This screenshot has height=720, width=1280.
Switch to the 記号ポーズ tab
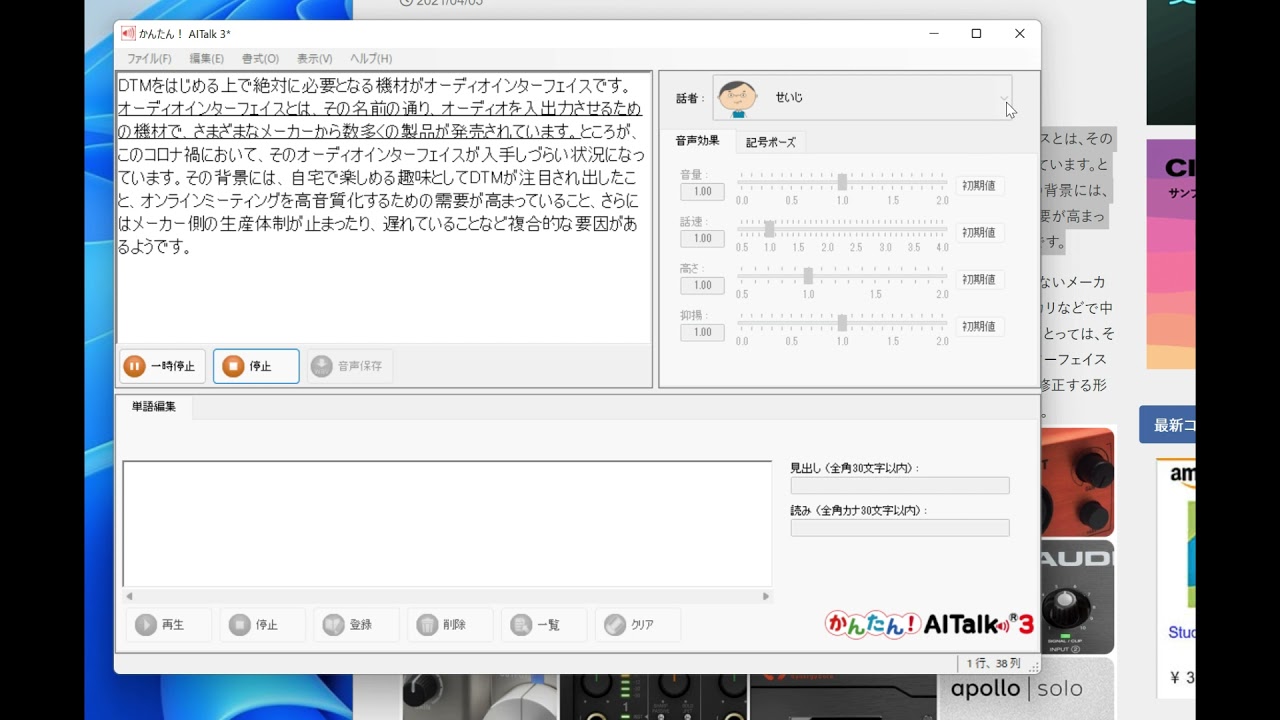click(771, 142)
